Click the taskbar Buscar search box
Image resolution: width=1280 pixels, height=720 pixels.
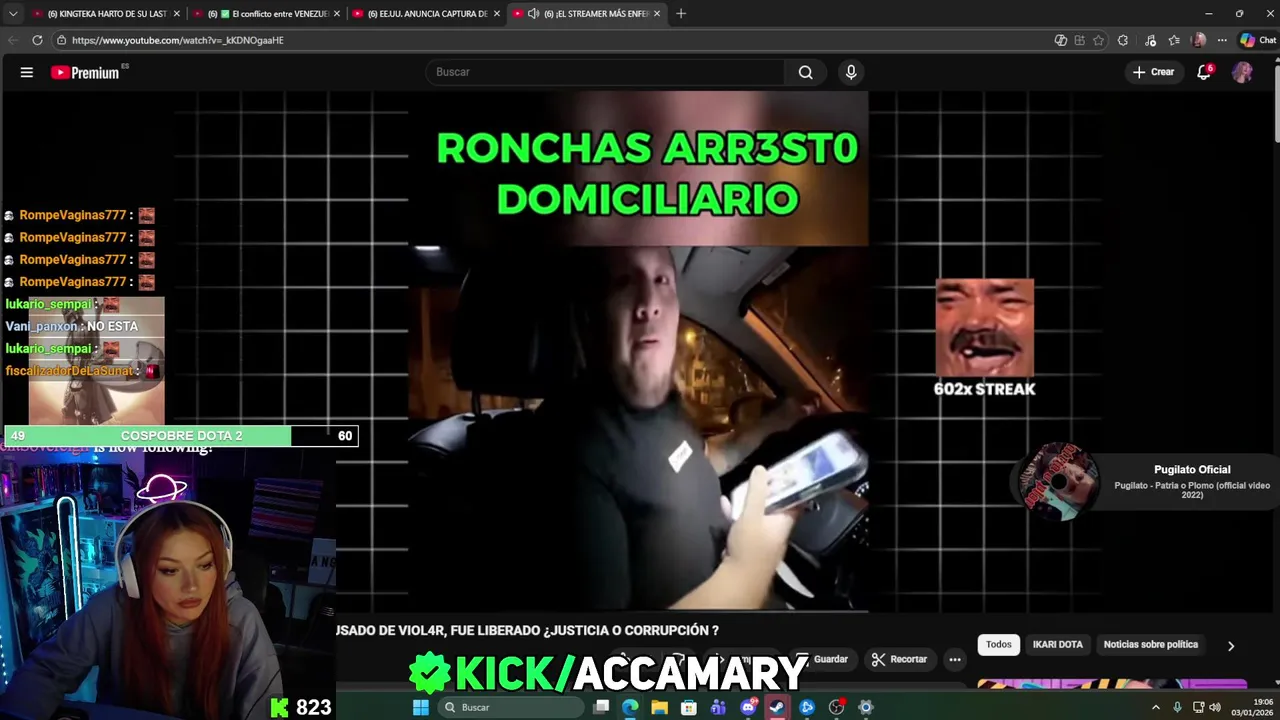tap(511, 707)
